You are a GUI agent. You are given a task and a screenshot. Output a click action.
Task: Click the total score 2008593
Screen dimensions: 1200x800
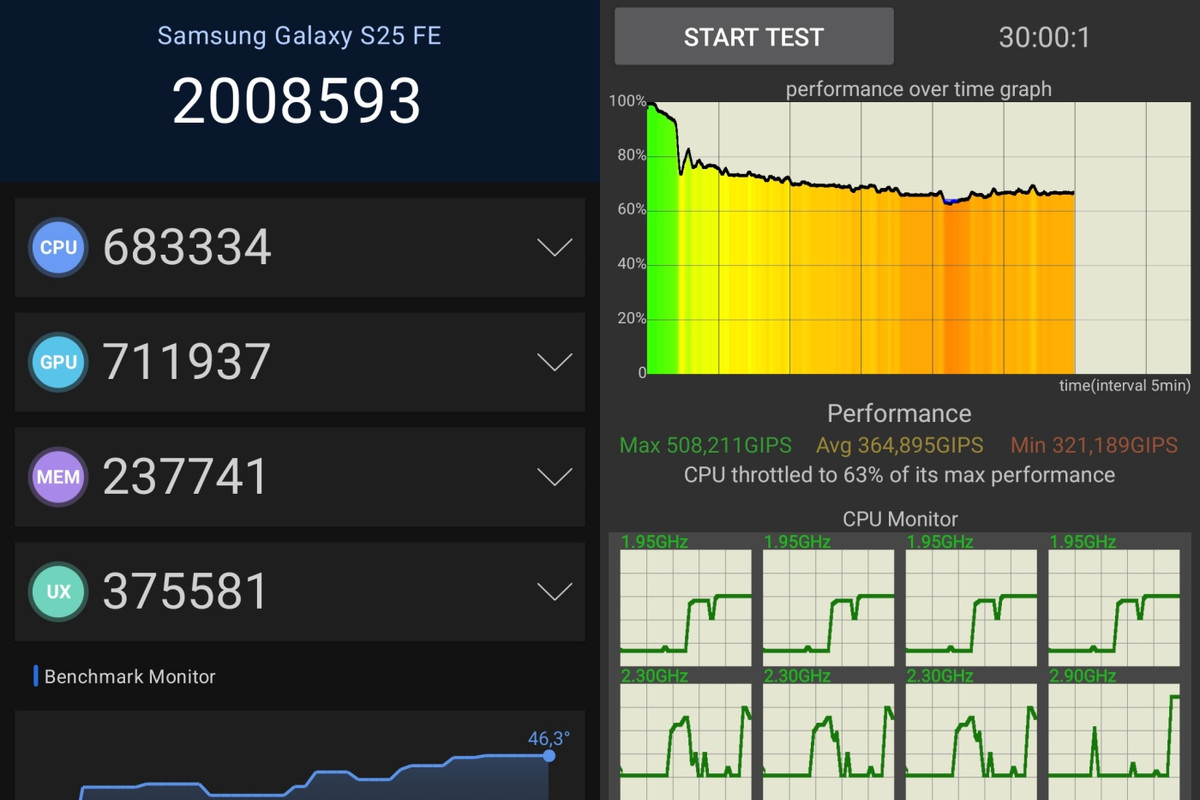[x=296, y=101]
